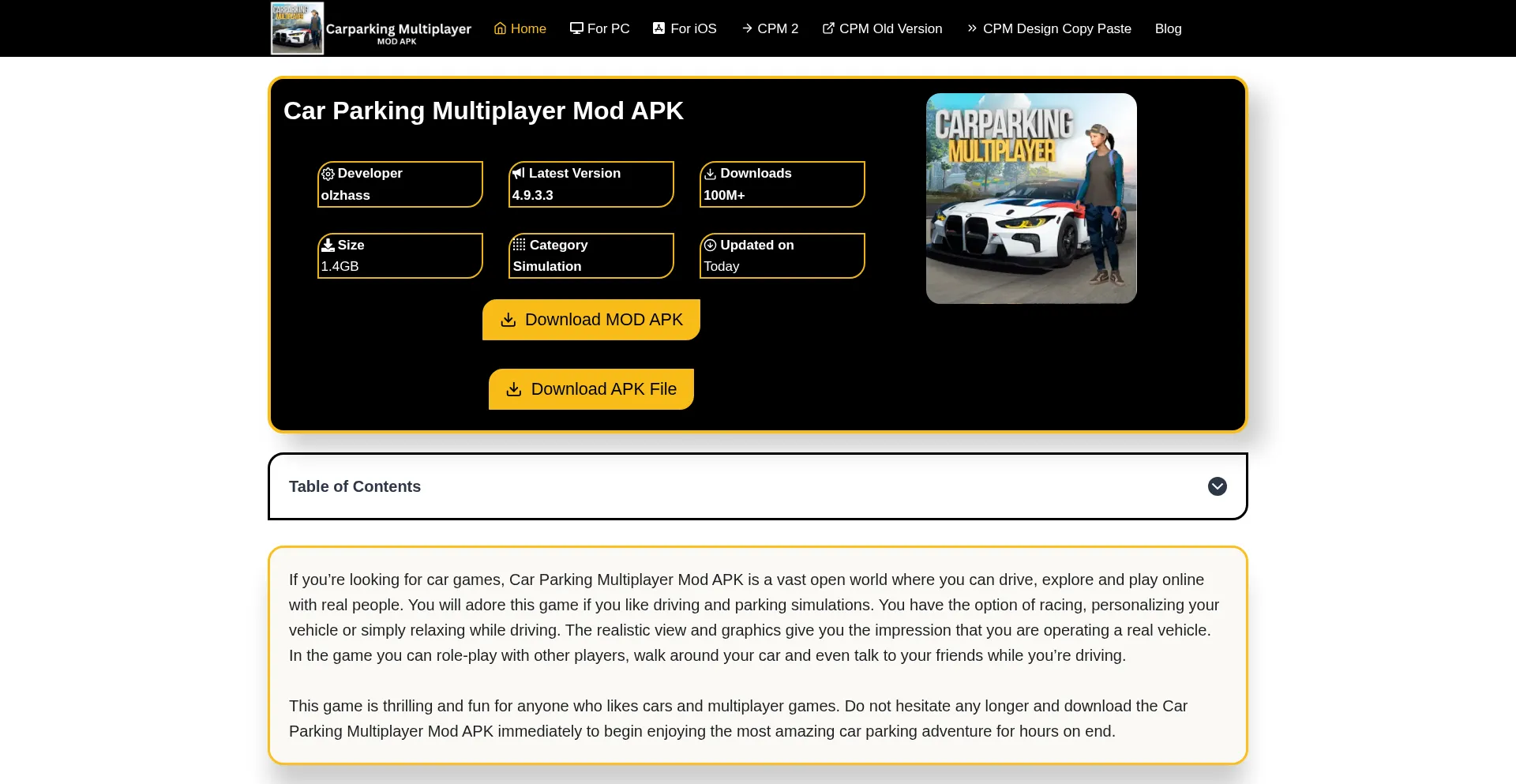Open the For iOS page
The height and width of the screenshot is (784, 1516).
click(x=685, y=28)
